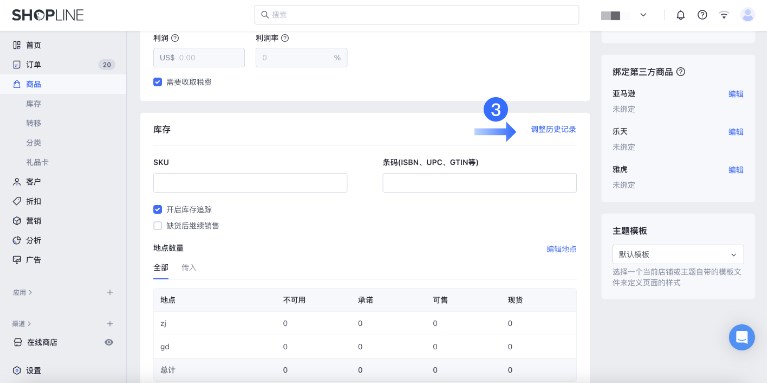
Task: Preview online store via eye icon
Action: (109, 342)
